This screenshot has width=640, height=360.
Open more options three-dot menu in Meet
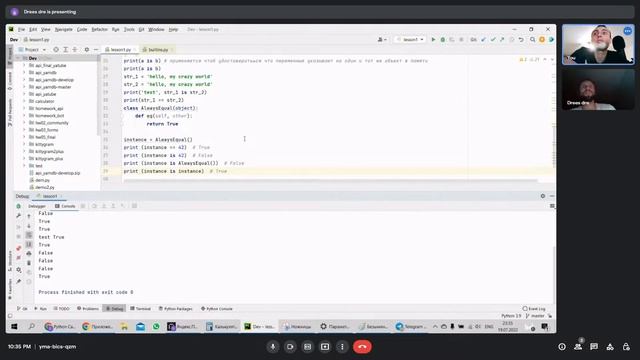[342, 347]
